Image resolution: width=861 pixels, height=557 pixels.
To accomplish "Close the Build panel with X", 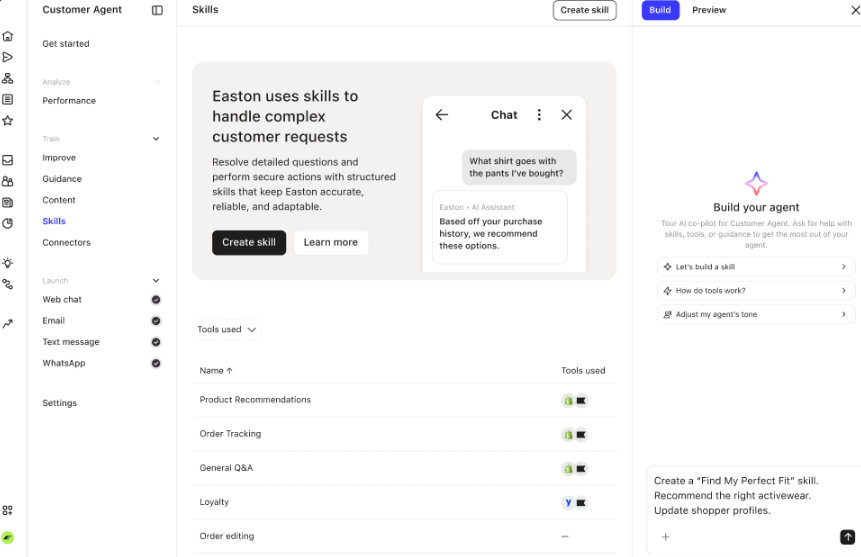I will point(855,10).
